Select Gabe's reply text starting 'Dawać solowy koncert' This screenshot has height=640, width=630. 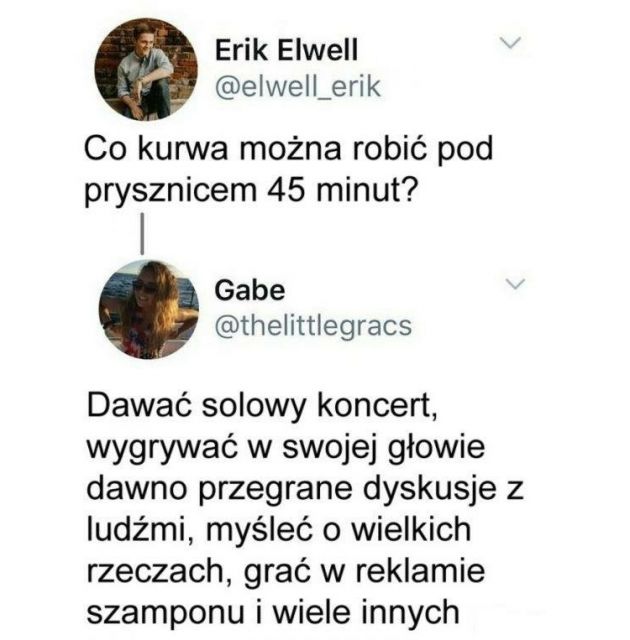point(305,509)
